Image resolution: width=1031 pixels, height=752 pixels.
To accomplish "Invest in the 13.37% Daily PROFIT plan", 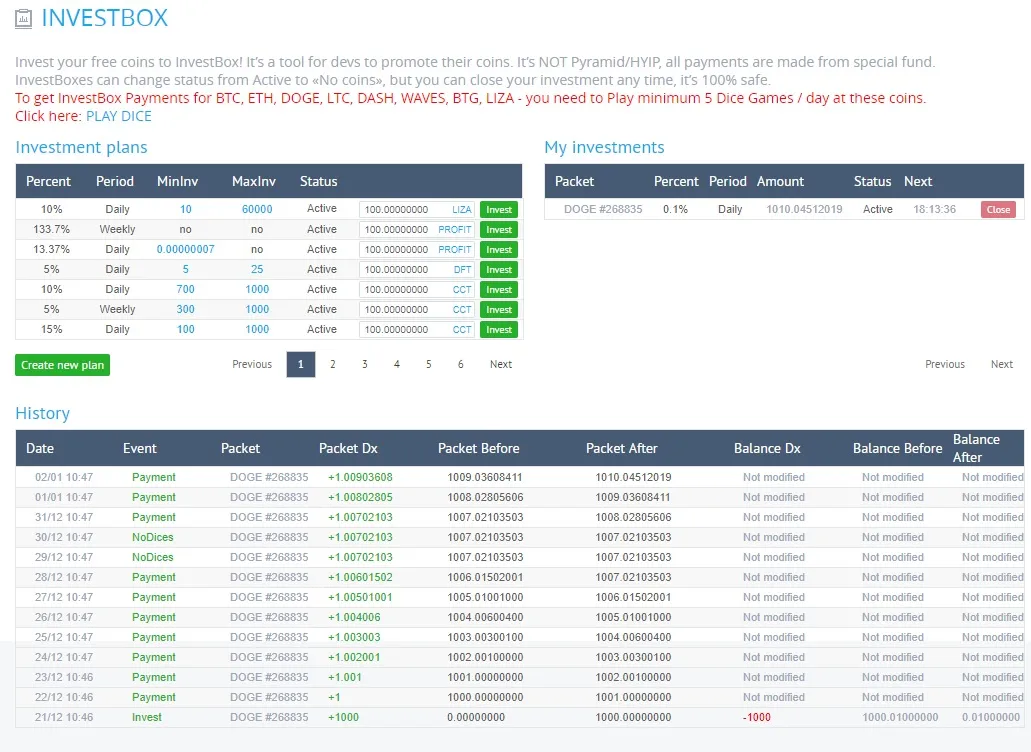I will click(x=499, y=250).
